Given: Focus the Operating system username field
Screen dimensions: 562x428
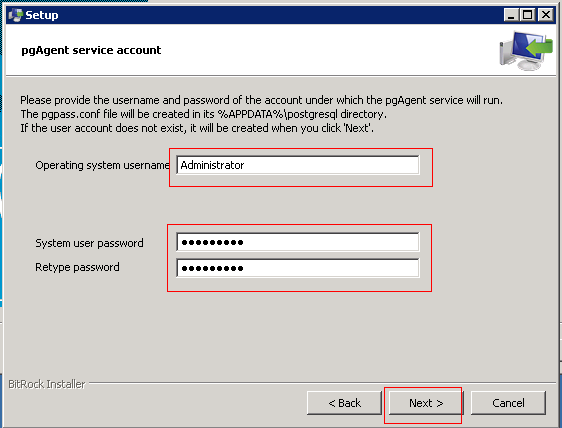Looking at the screenshot, I should pyautogui.click(x=298, y=165).
